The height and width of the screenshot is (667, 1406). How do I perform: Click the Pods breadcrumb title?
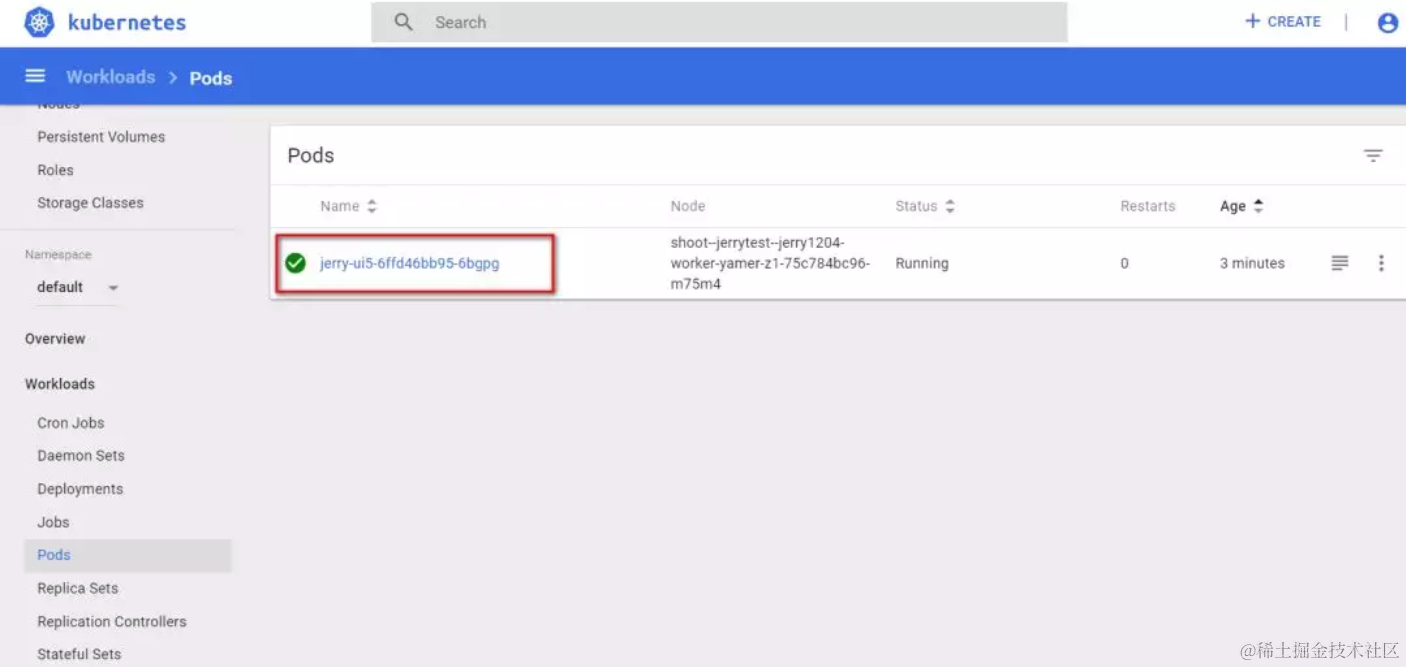click(211, 78)
